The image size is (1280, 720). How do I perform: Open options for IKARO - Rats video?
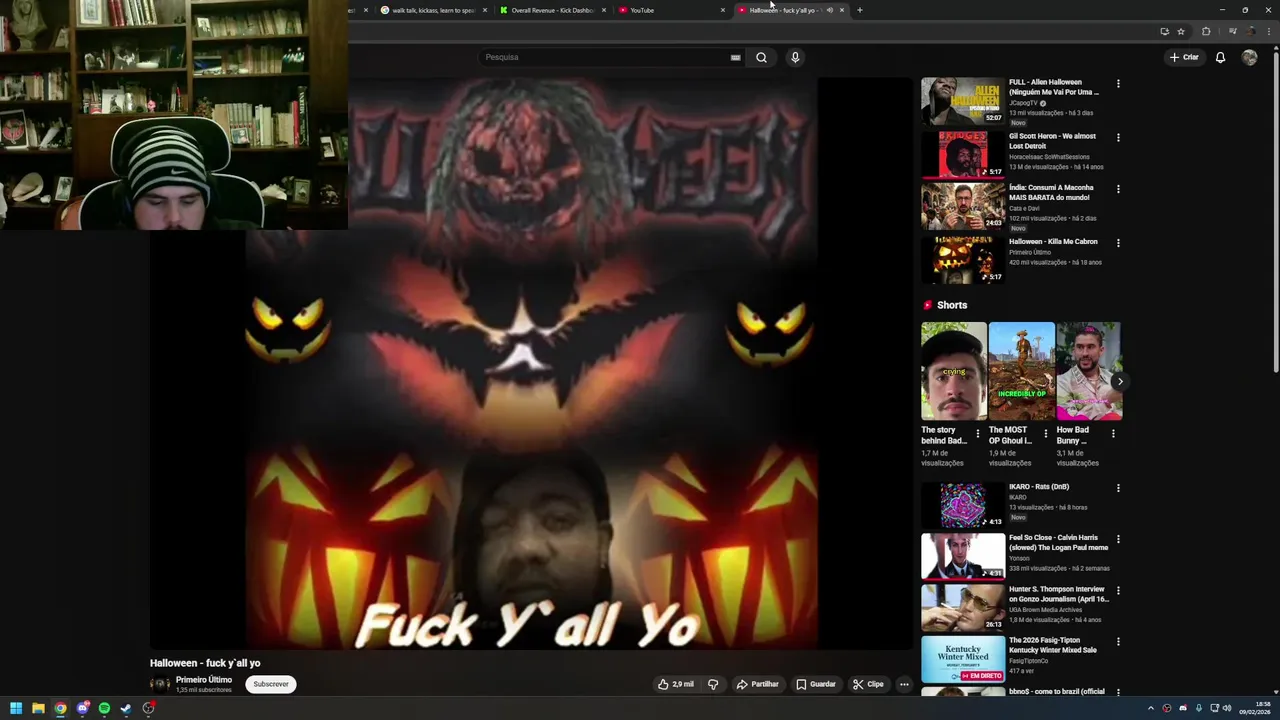click(x=1118, y=488)
